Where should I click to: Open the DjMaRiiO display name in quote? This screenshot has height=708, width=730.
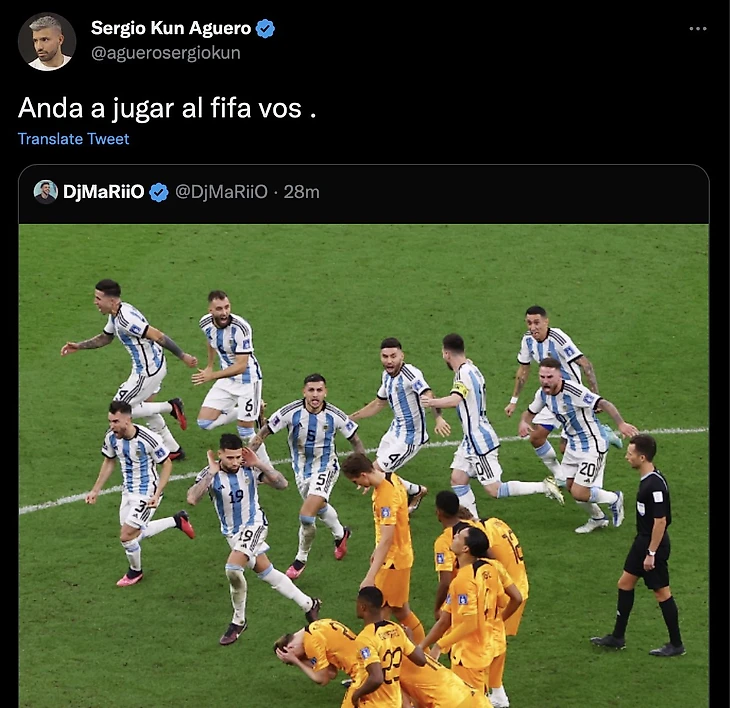[103, 192]
